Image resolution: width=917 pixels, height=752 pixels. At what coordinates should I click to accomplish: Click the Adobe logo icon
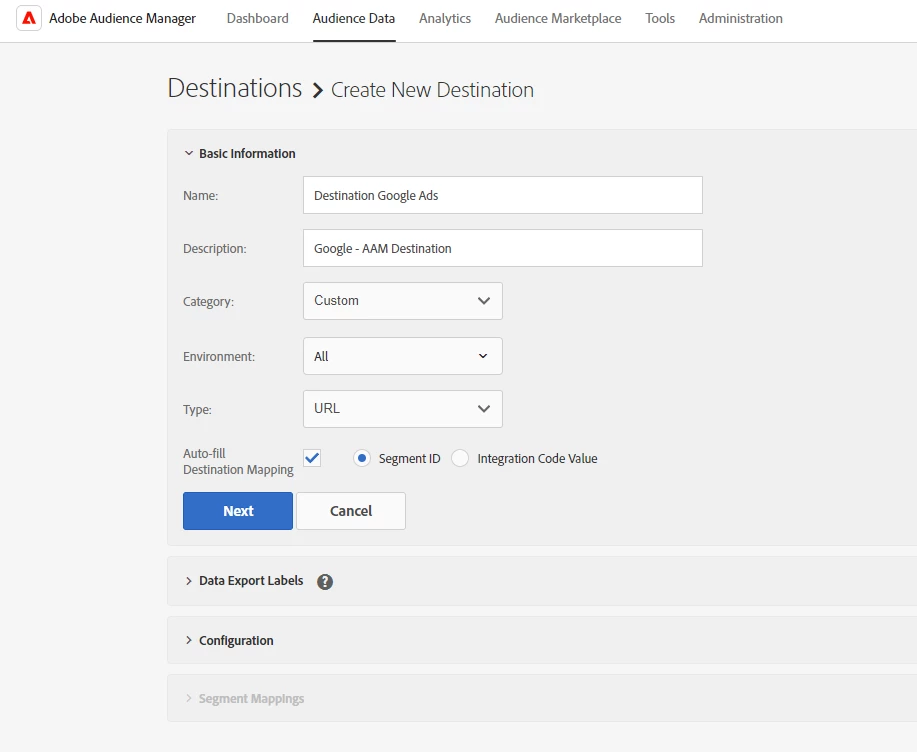(x=29, y=18)
